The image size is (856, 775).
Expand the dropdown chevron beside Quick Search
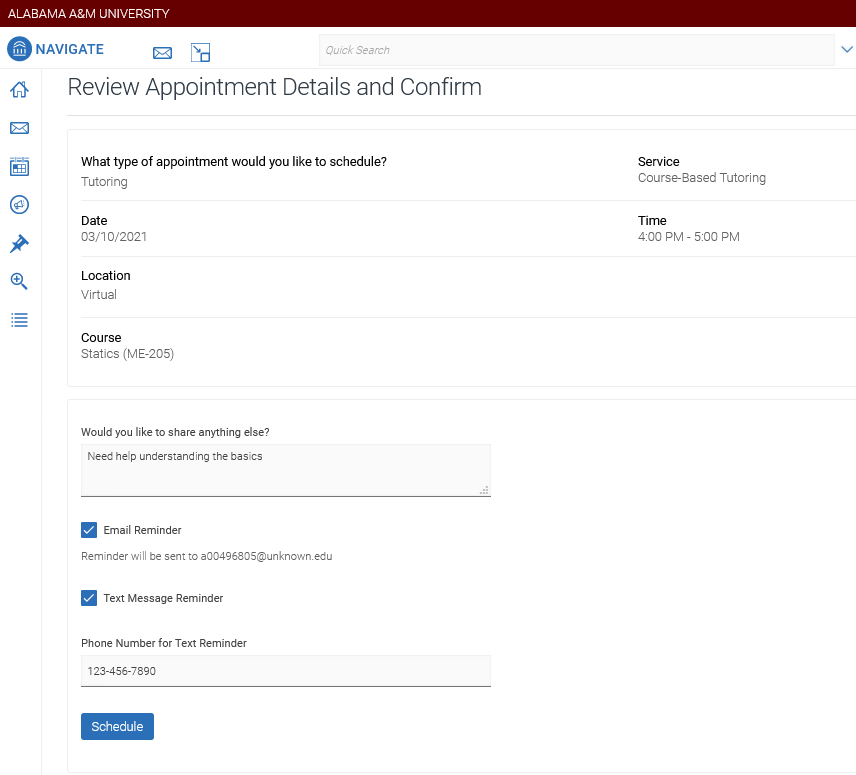[x=847, y=49]
